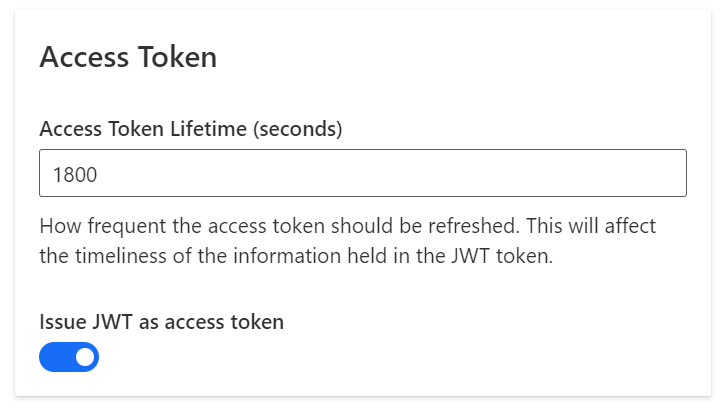The image size is (727, 412).
Task: Click "Issue JWT" at the start of toggle label
Action: 77,321
